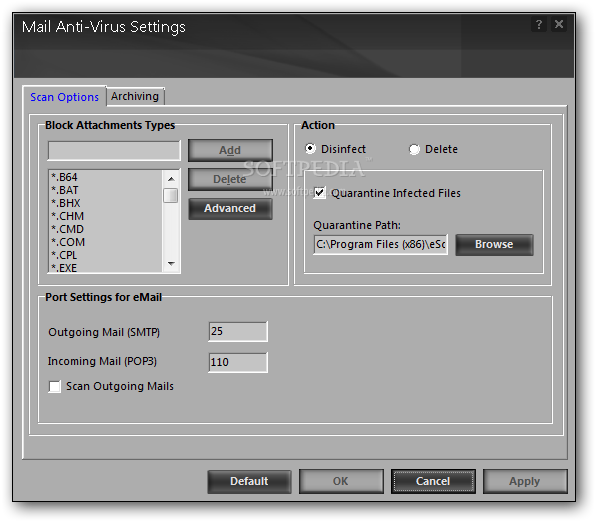596x522 pixels.
Task: Click the attachment list scroll up arrow
Action: (x=171, y=179)
